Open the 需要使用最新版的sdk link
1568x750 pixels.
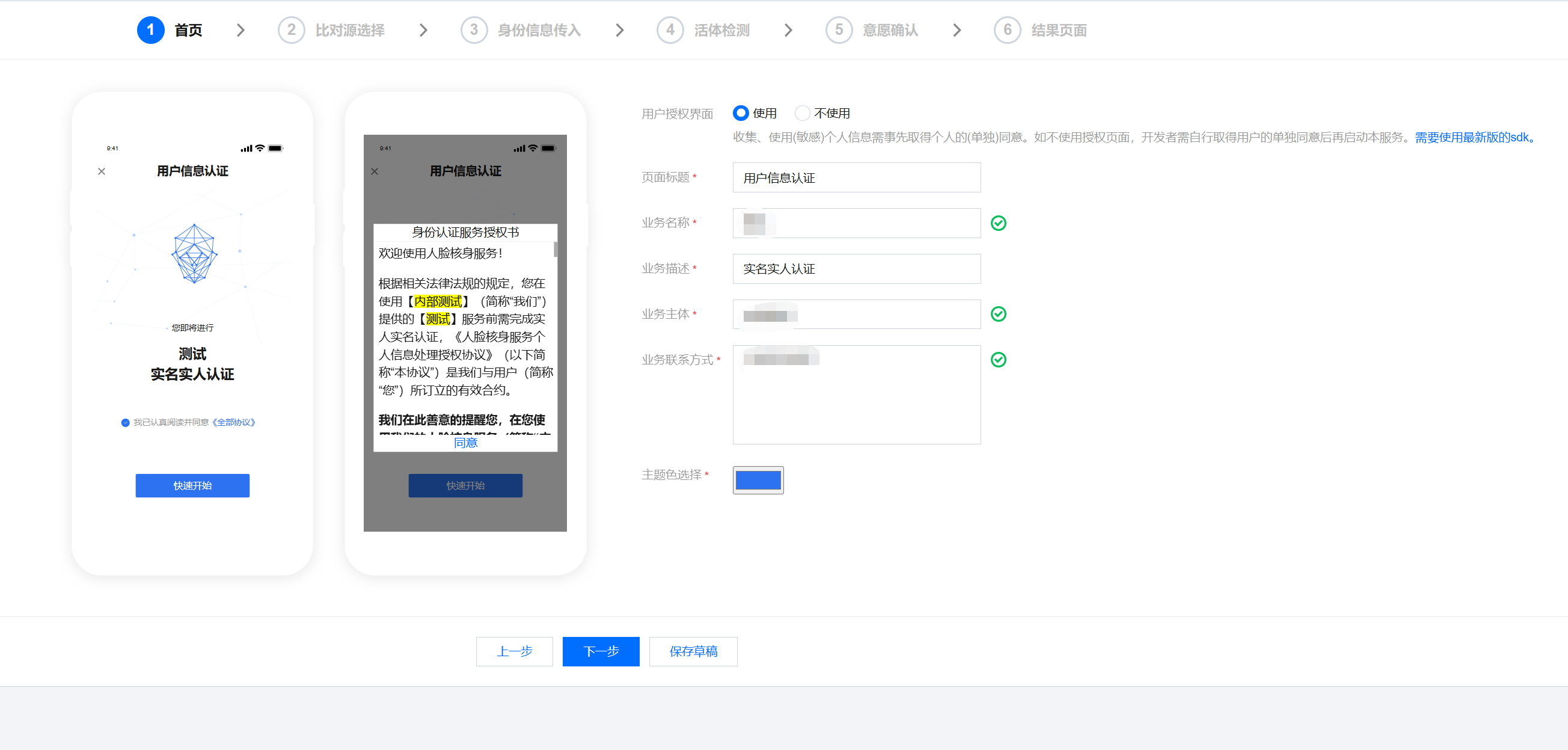point(1474,138)
